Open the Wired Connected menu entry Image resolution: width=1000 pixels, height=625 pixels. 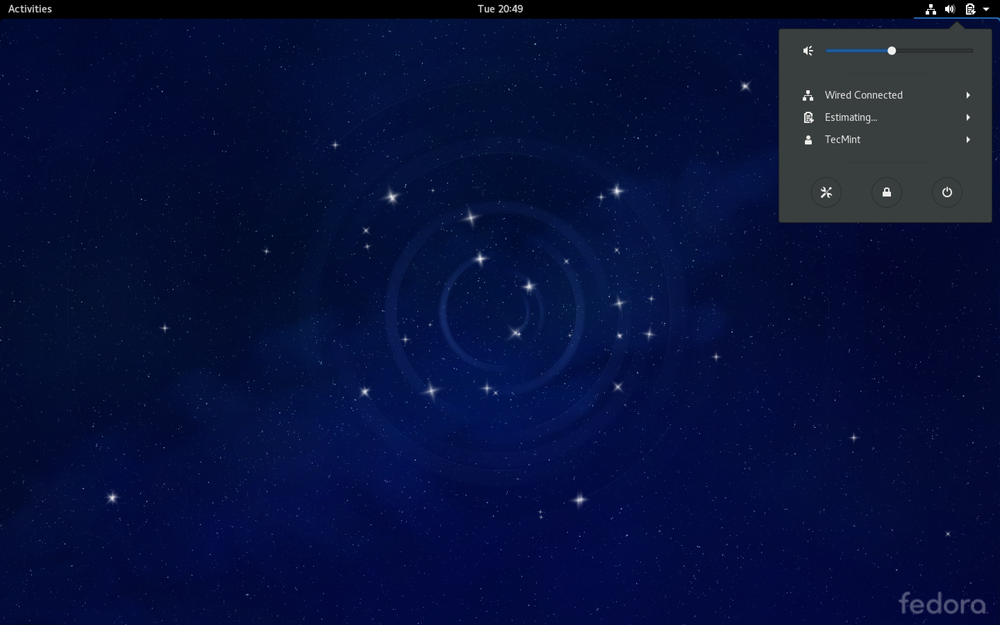coord(885,95)
